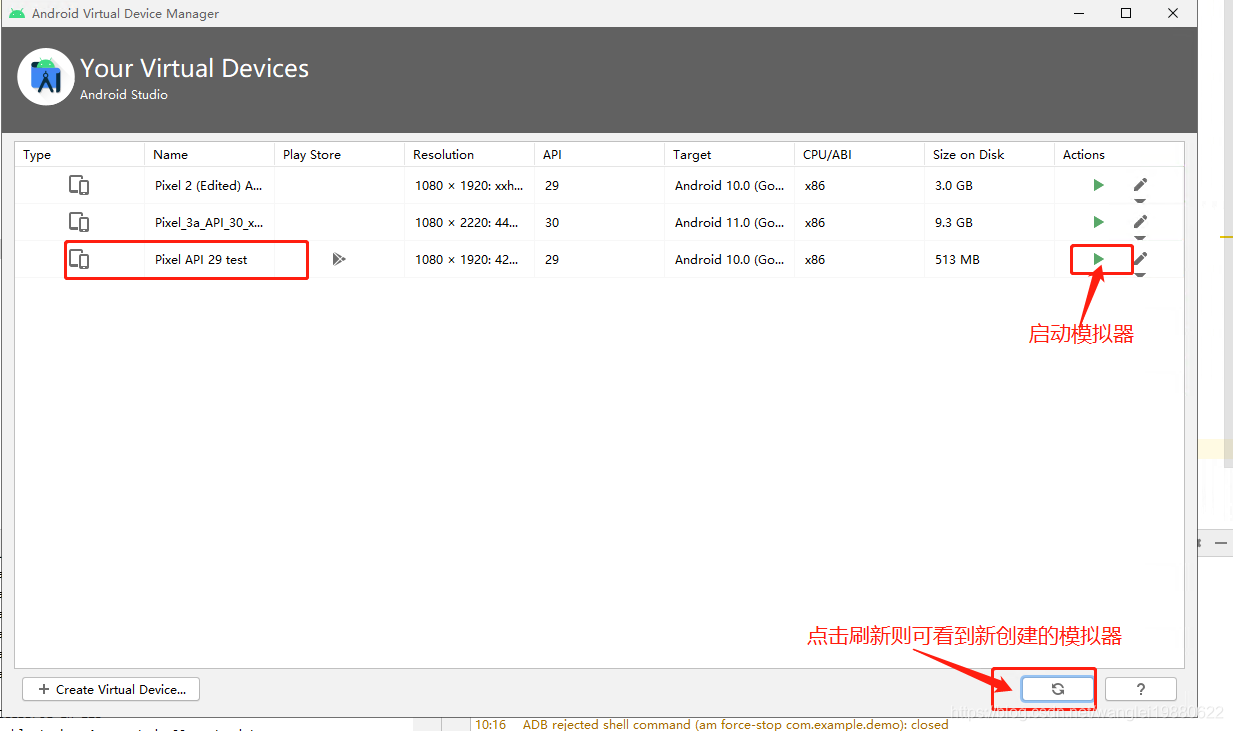
Task: Launch the Pixel_3a_API_30 emulator
Action: [1098, 222]
